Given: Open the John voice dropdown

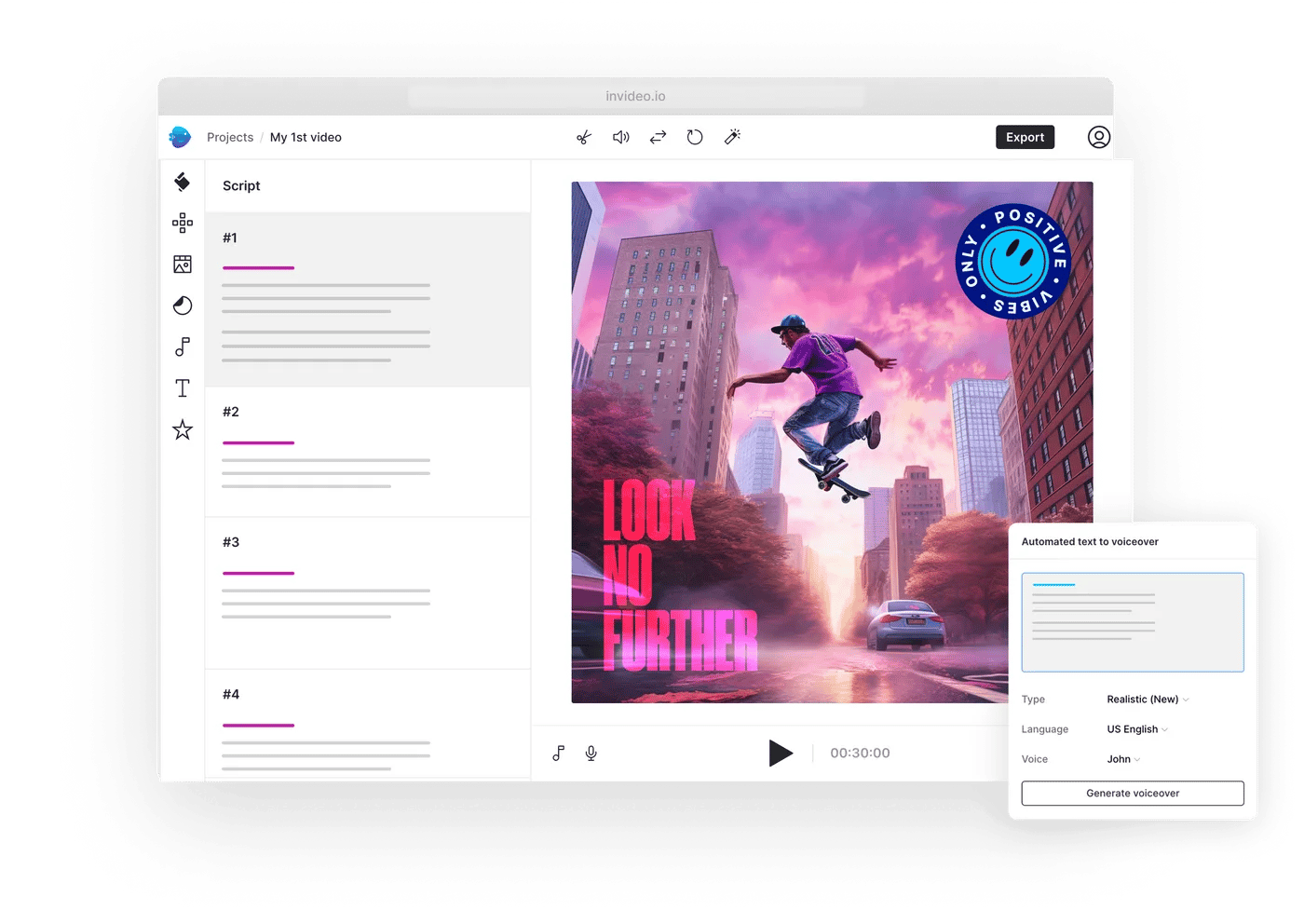Looking at the screenshot, I should click(x=1123, y=759).
